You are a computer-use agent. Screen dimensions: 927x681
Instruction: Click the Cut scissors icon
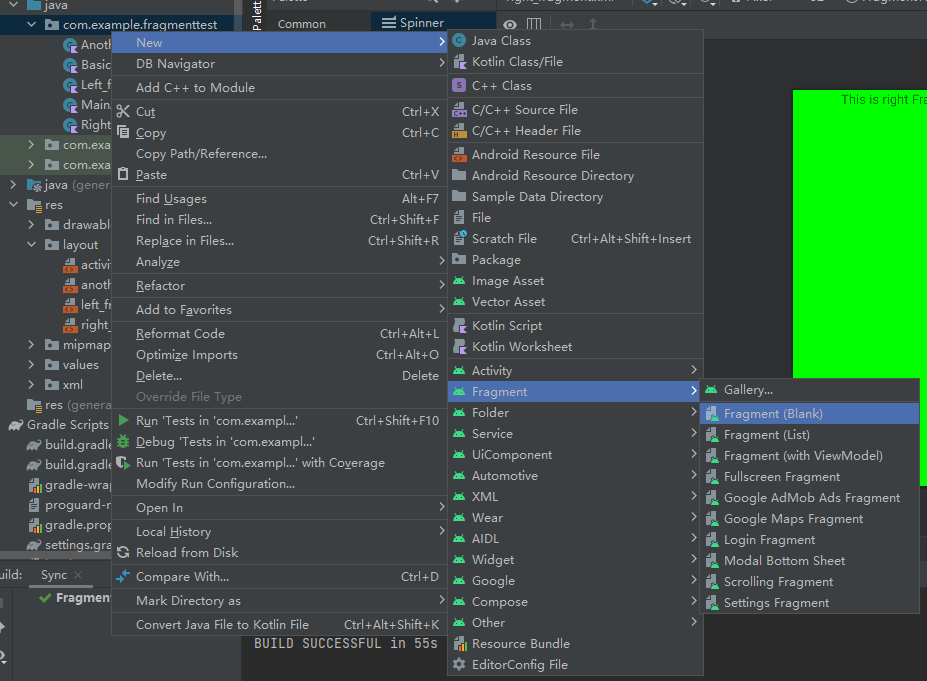click(x=123, y=111)
